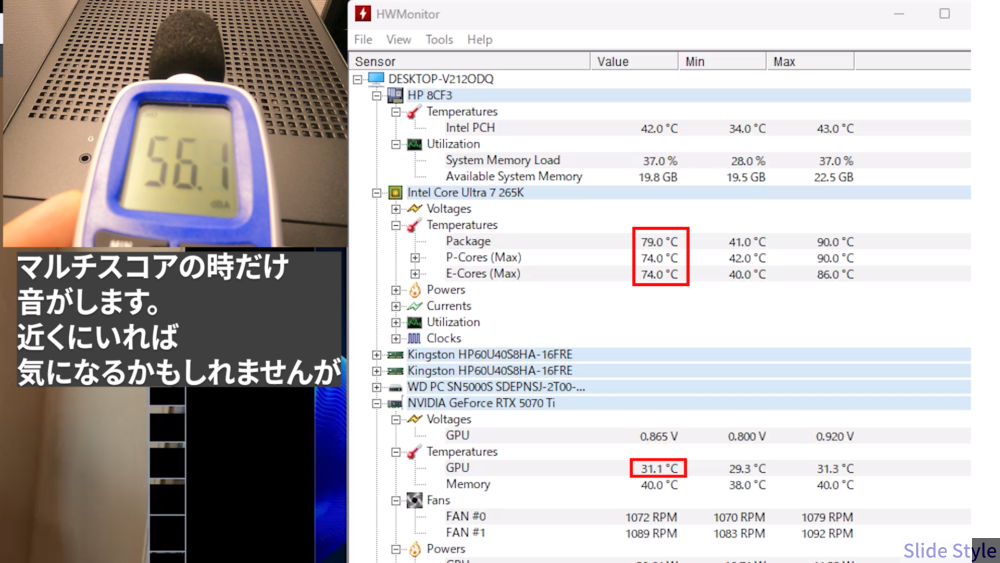Click the Intel Core Ultra 7 CPU icon
Screen dimensions: 1000x563
click(395, 193)
